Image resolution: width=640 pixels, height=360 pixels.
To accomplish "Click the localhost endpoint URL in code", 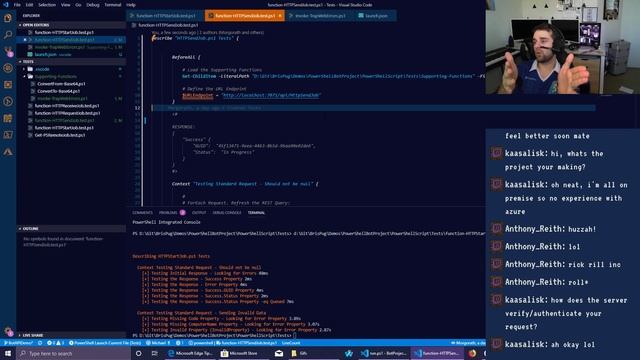I will [272, 95].
